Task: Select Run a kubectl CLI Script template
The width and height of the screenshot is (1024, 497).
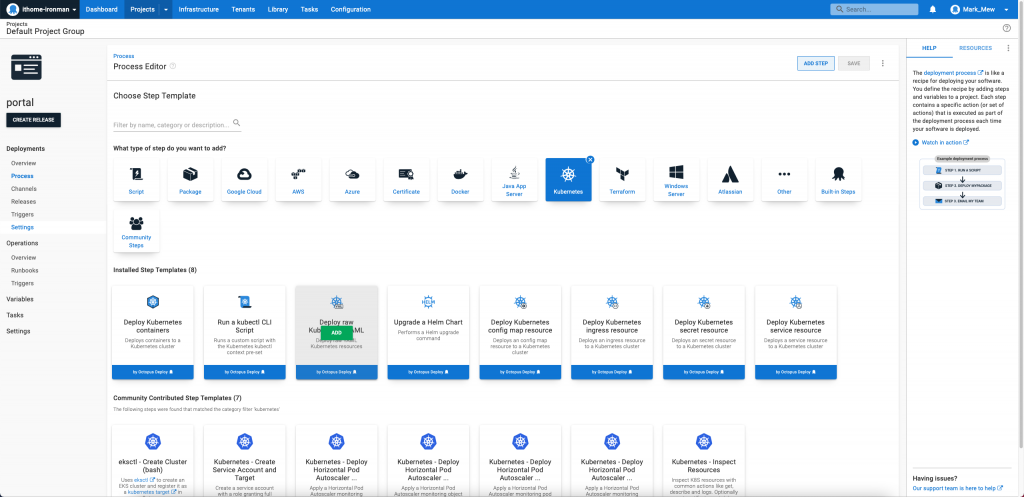Action: (x=244, y=332)
